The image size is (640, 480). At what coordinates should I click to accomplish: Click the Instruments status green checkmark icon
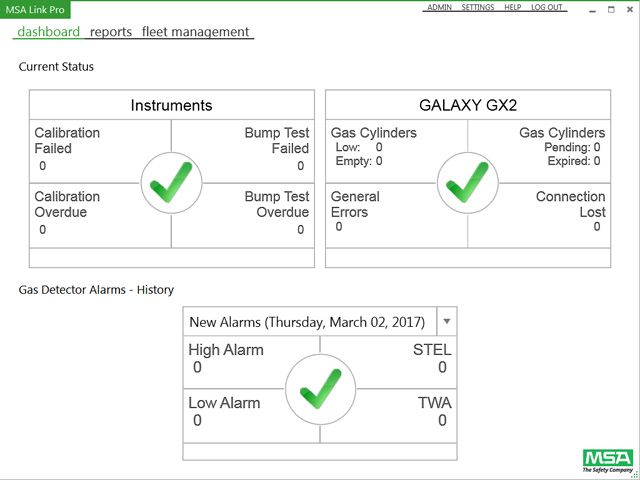171,183
